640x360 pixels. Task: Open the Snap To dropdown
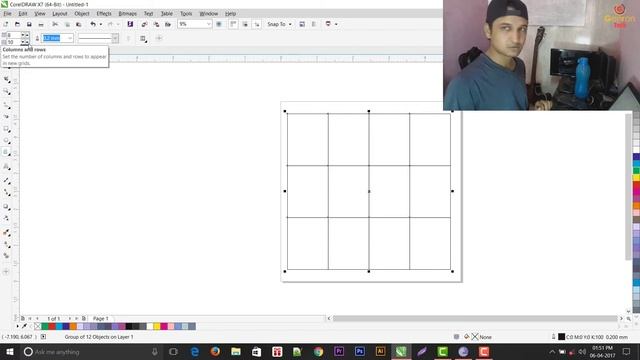[x=280, y=24]
